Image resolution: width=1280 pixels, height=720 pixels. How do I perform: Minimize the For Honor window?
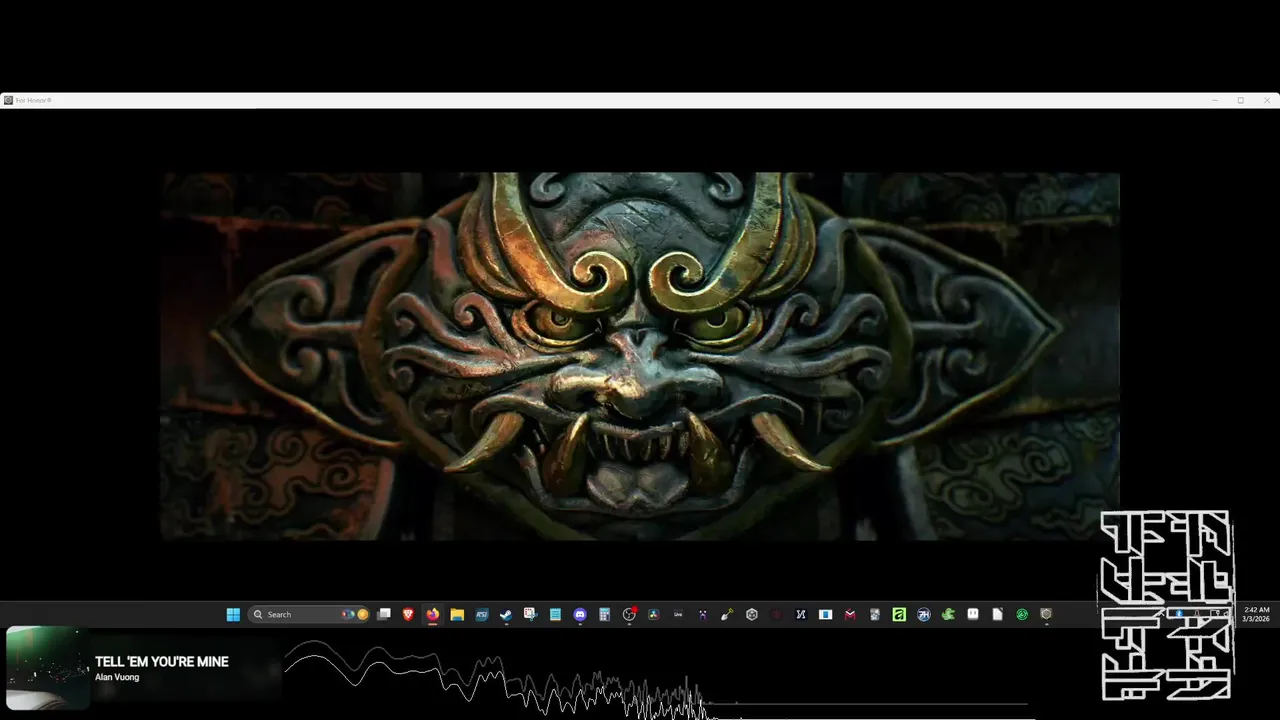(1215, 100)
